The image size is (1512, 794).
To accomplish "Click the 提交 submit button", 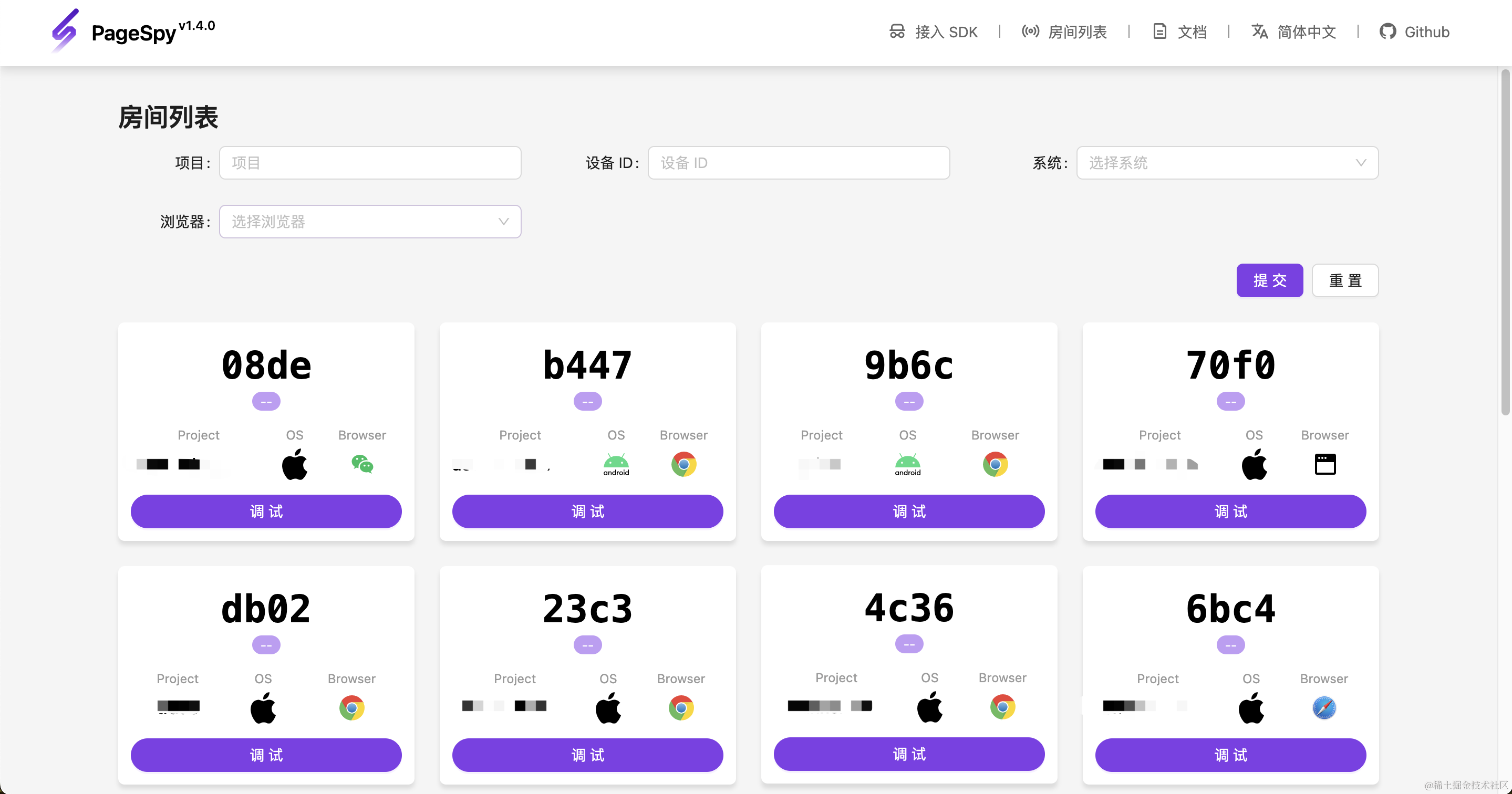I will (1270, 280).
